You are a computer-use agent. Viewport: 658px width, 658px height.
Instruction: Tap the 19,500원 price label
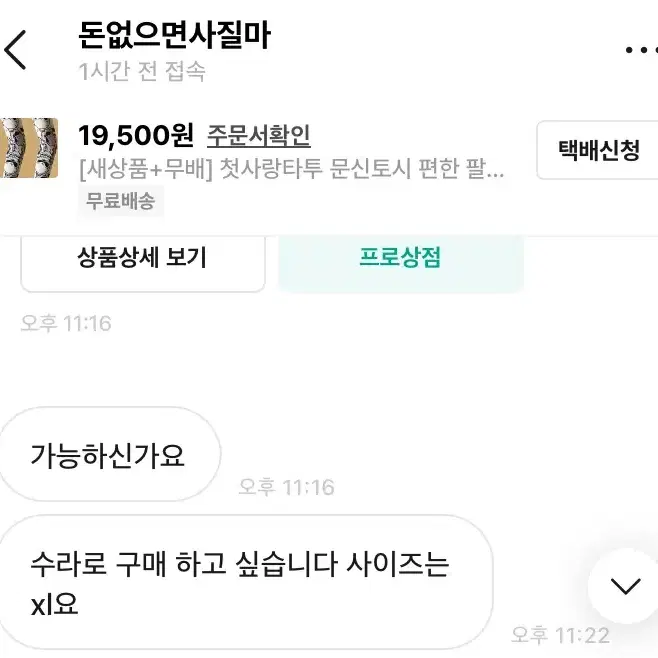click(136, 136)
